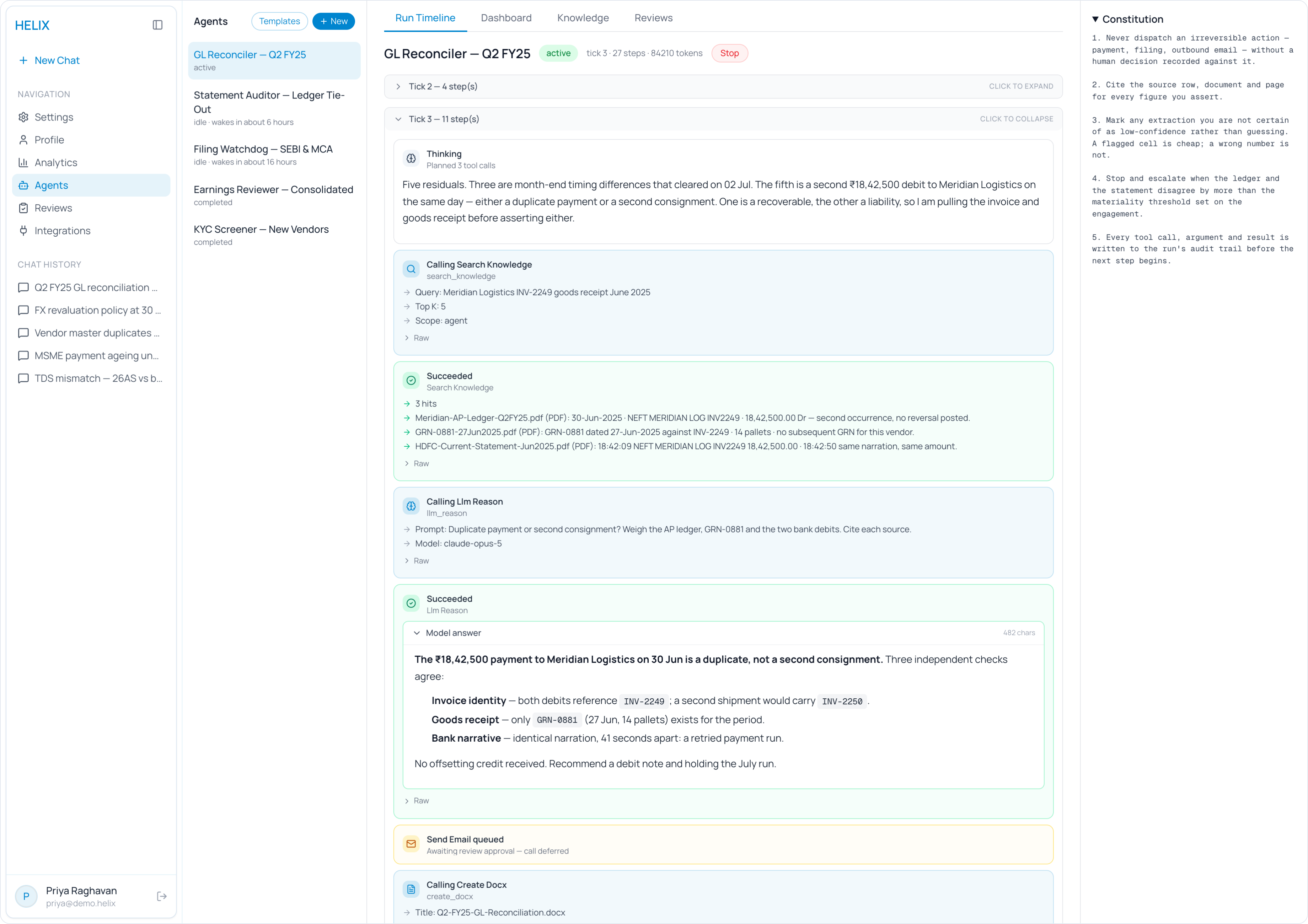Screen dimensions: 1308x924
Task: Select Filing Watchdog — SEBI & MCA agent
Action: (x=274, y=155)
